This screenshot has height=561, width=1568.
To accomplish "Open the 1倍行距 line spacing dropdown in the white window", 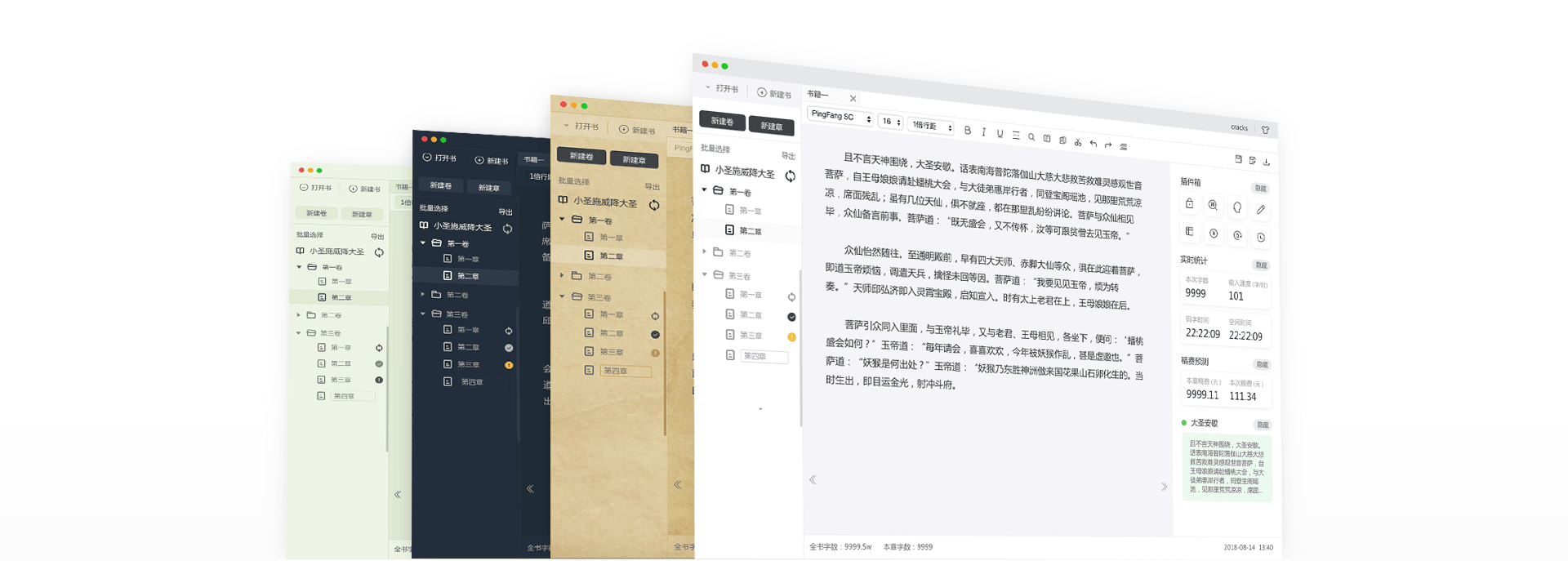I will click(931, 126).
